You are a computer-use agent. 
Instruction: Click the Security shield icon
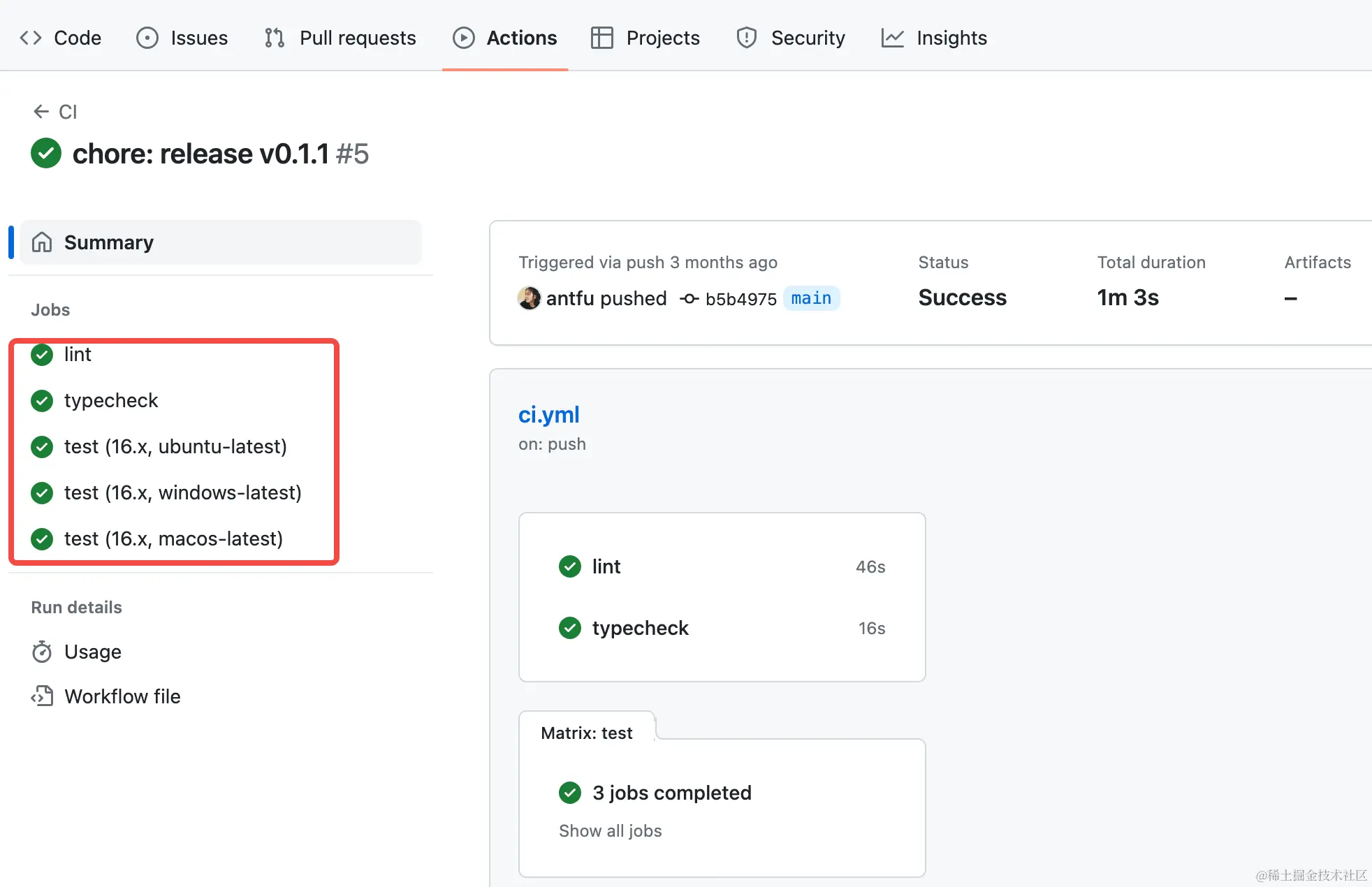point(746,38)
